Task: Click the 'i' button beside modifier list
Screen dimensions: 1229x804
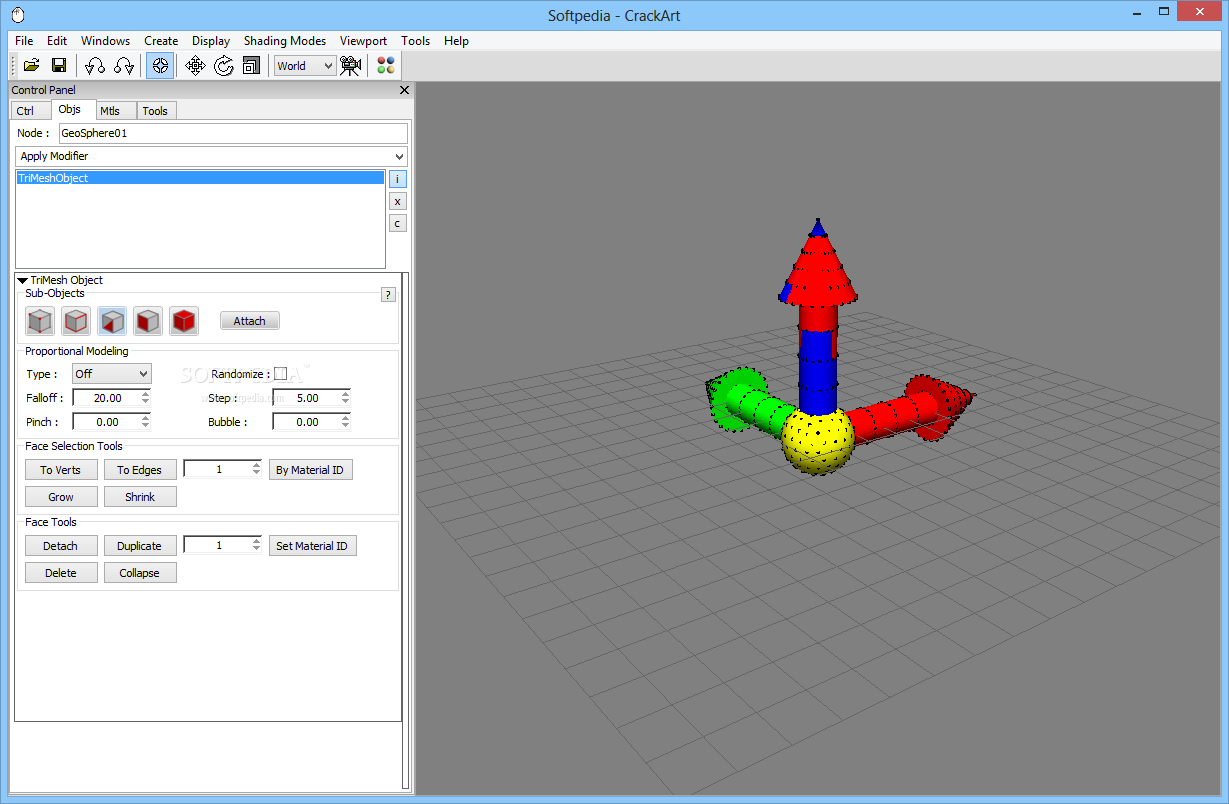Action: pos(398,179)
